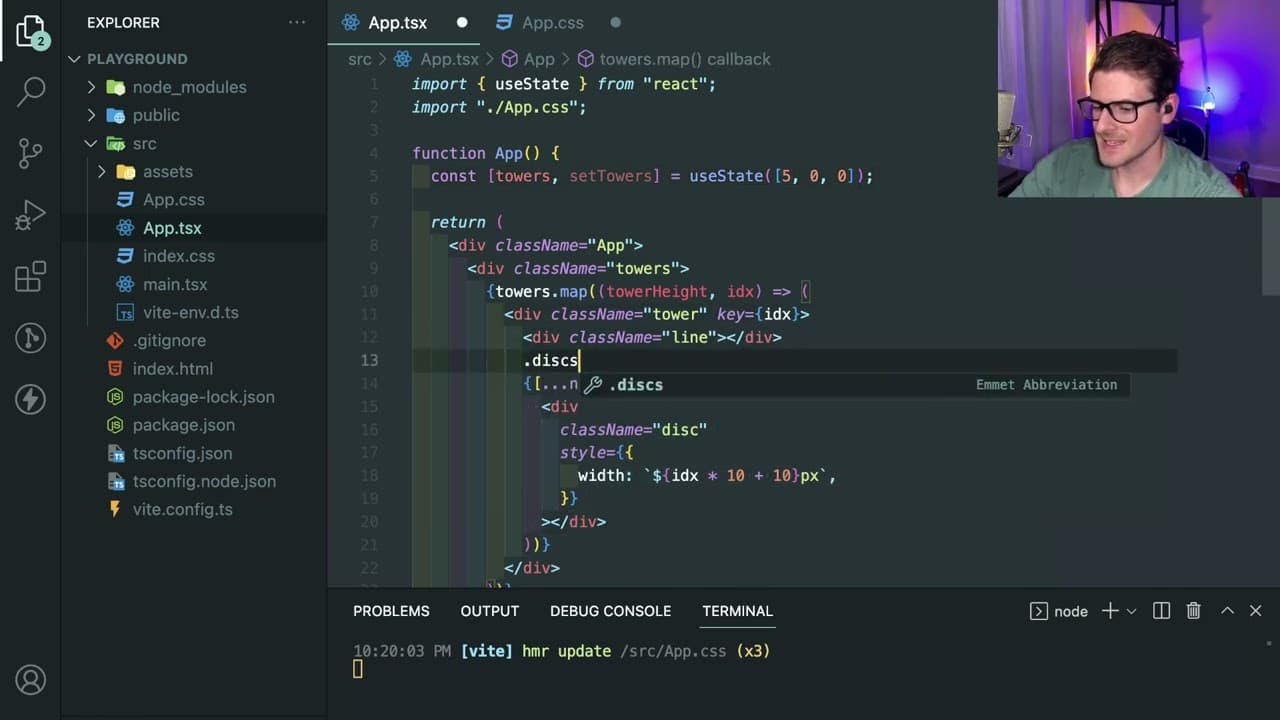This screenshot has height=720, width=1280.
Task: Open the Extensions view icon
Action: [x=31, y=276]
